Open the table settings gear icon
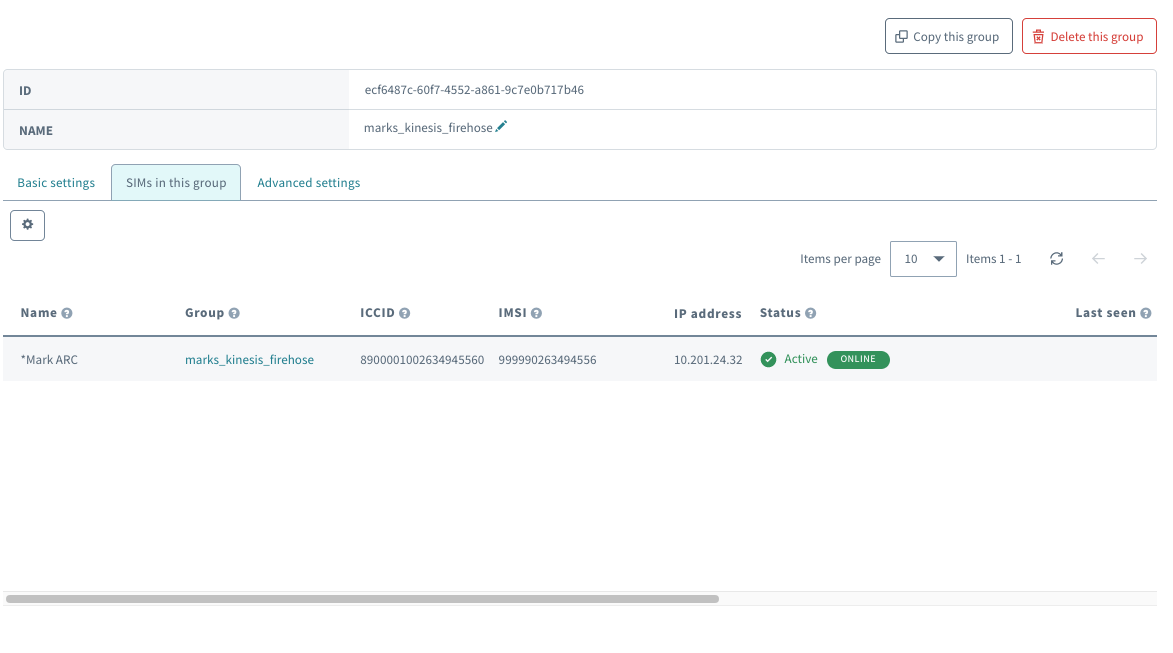Screen dimensions: 1173x653 [27, 225]
